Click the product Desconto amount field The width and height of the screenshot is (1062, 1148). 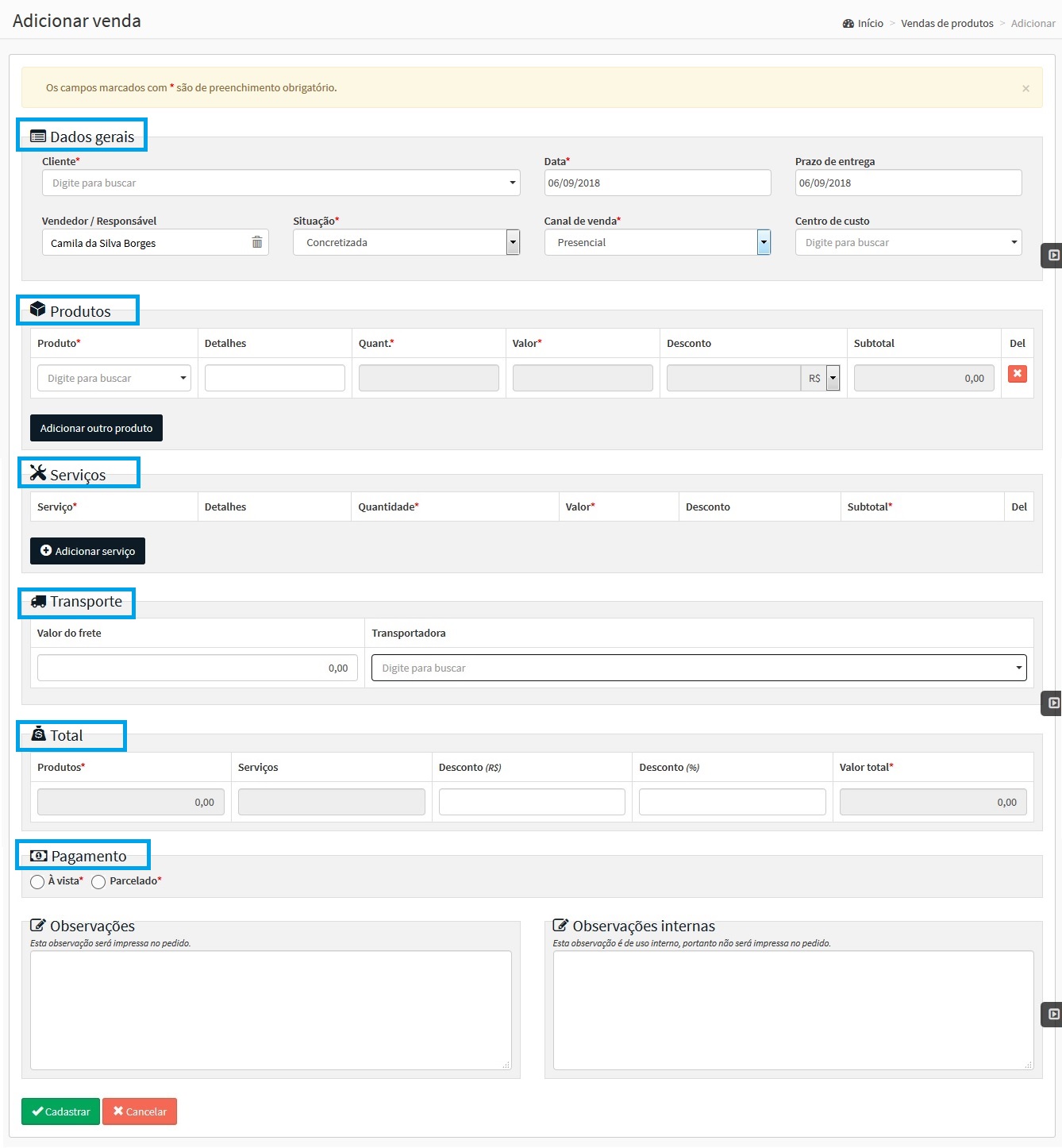click(x=733, y=378)
